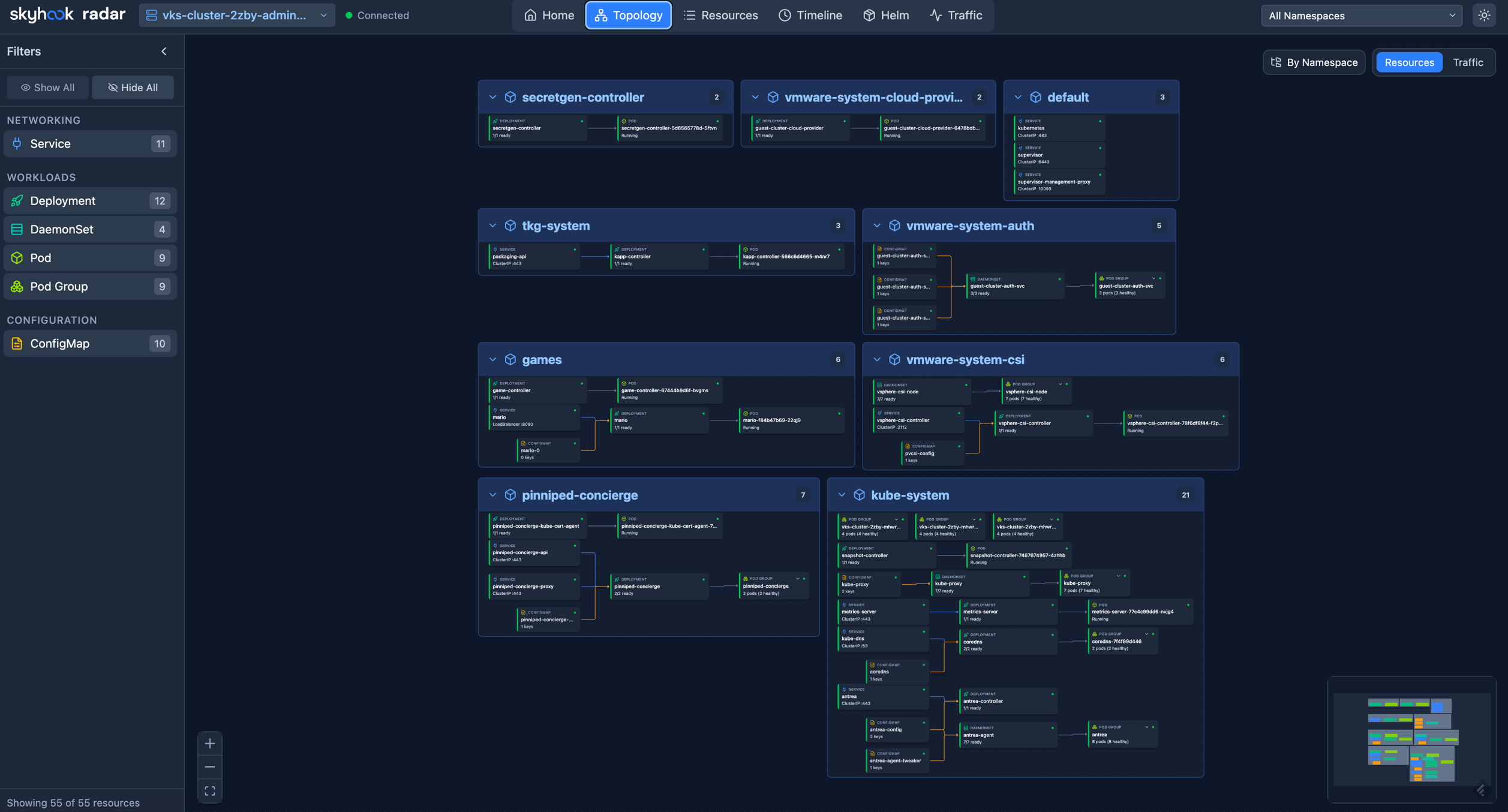The width and height of the screenshot is (1508, 812).
Task: Collapse the kube-system namespace group
Action: (842, 495)
